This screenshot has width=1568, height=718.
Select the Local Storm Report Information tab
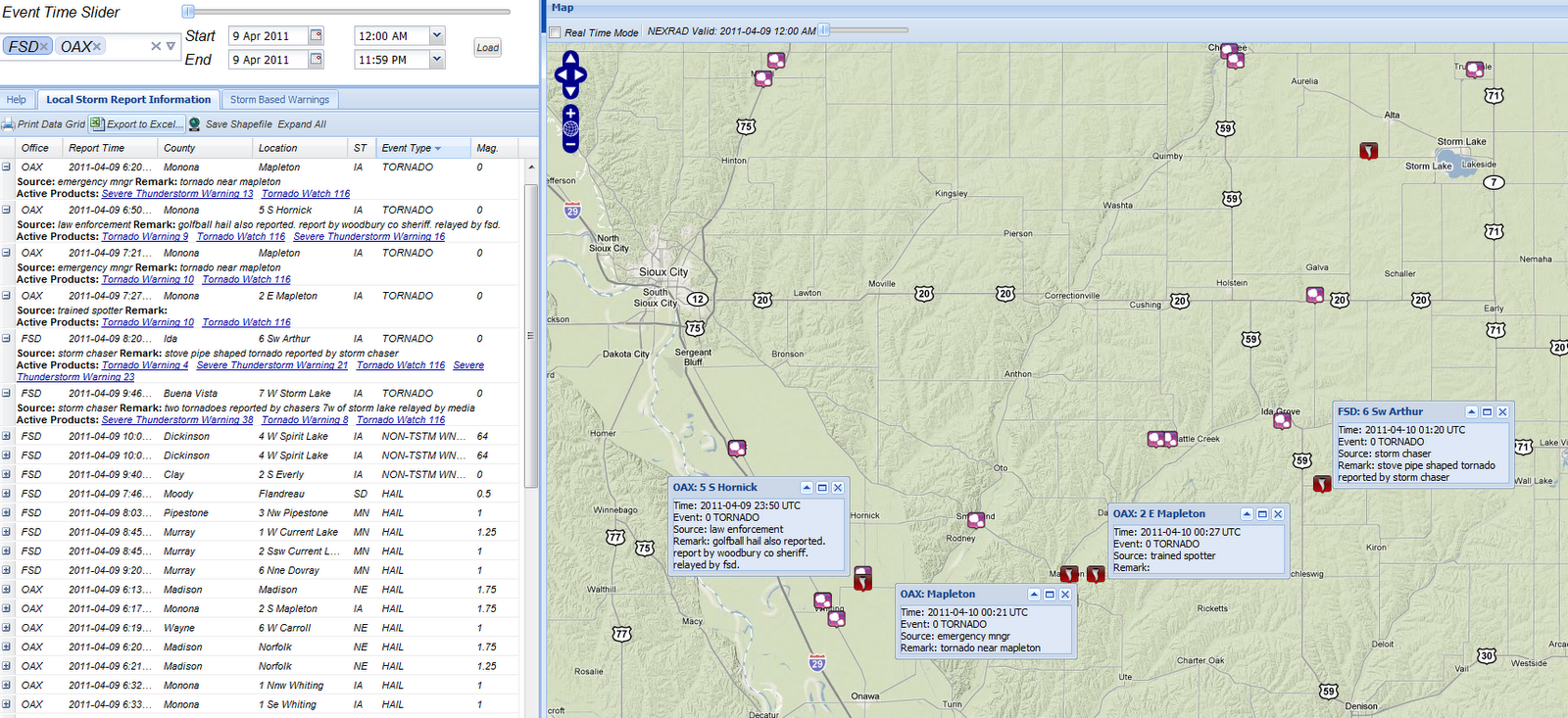[128, 99]
